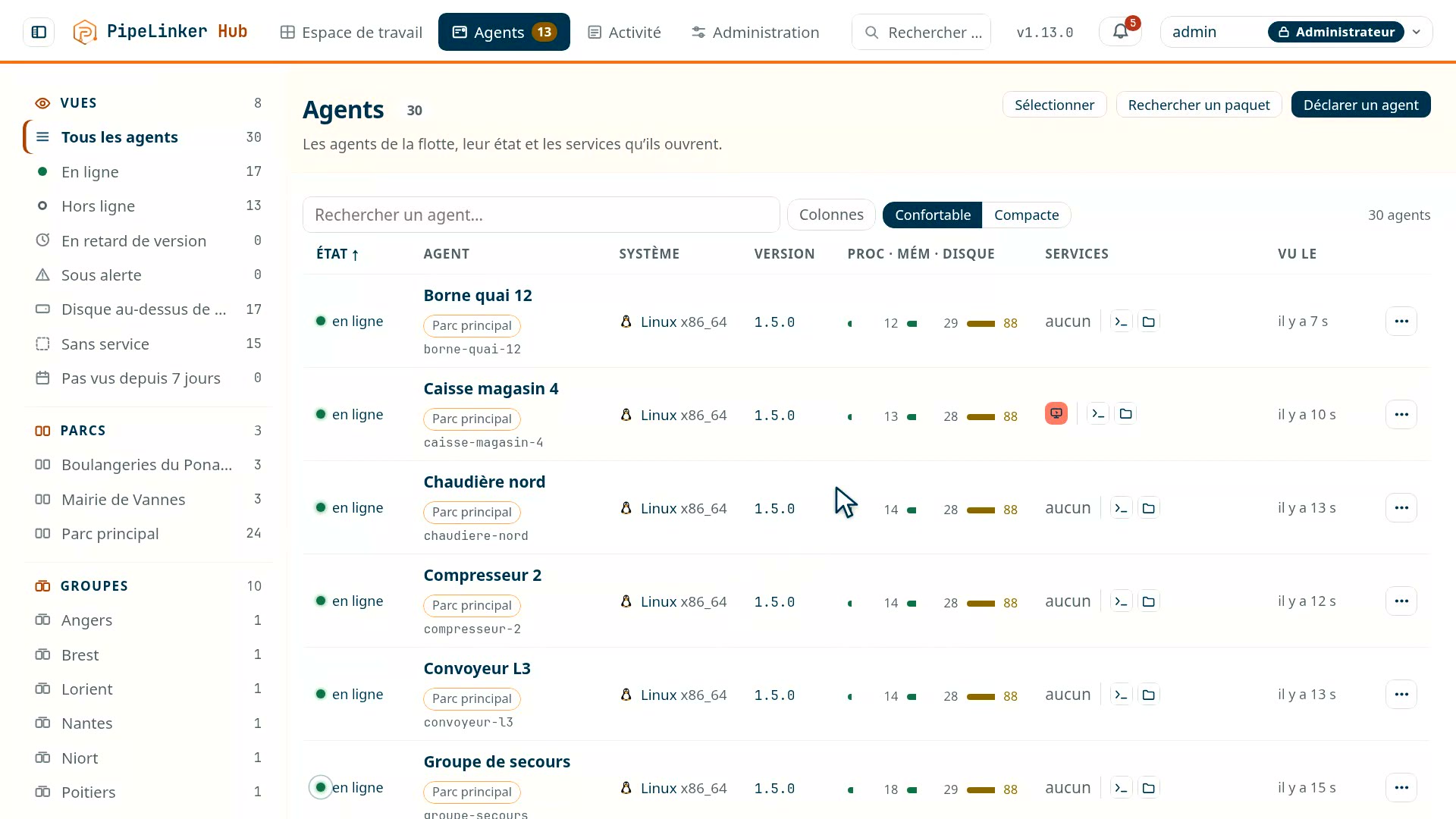Open file browser for Convoyeur L3

pos(1149,695)
